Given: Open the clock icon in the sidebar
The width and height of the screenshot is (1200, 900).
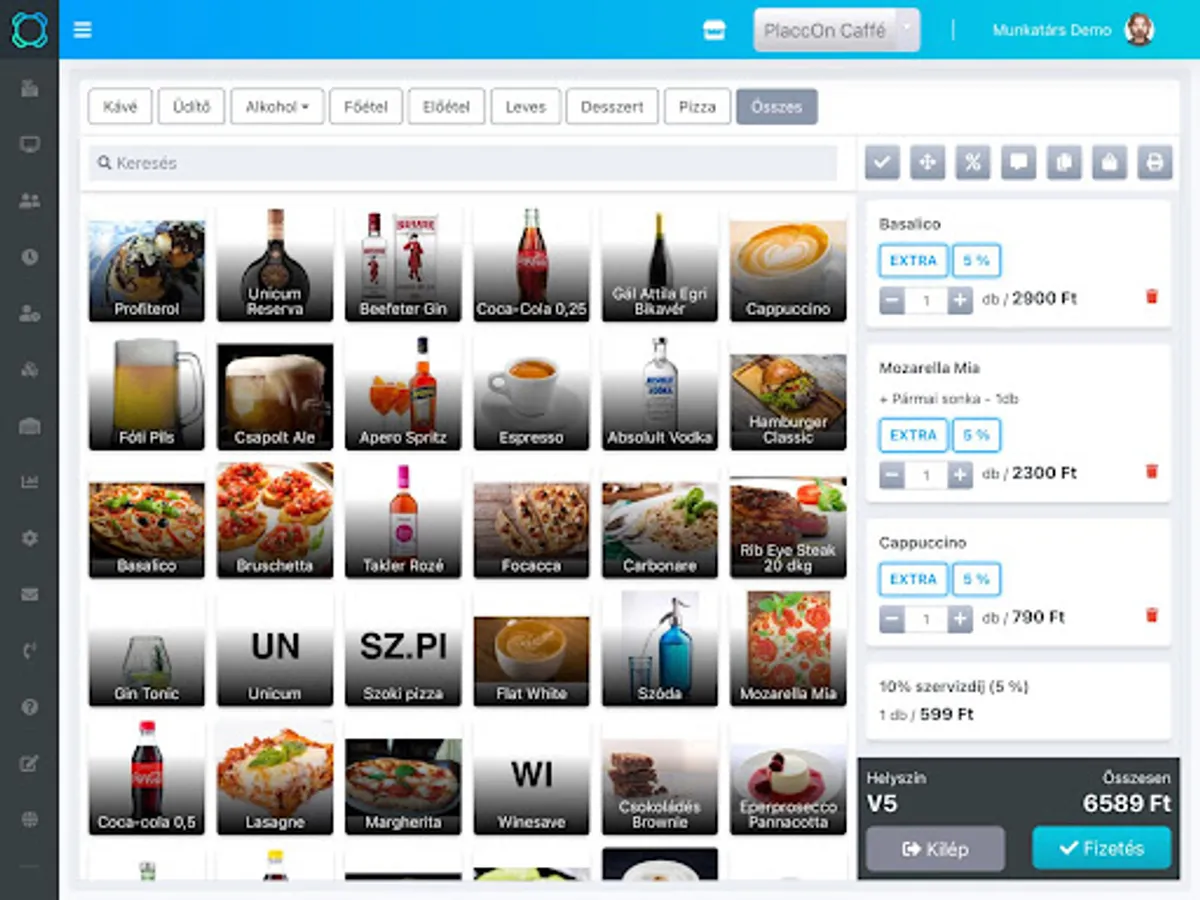Looking at the screenshot, I should pos(29,257).
